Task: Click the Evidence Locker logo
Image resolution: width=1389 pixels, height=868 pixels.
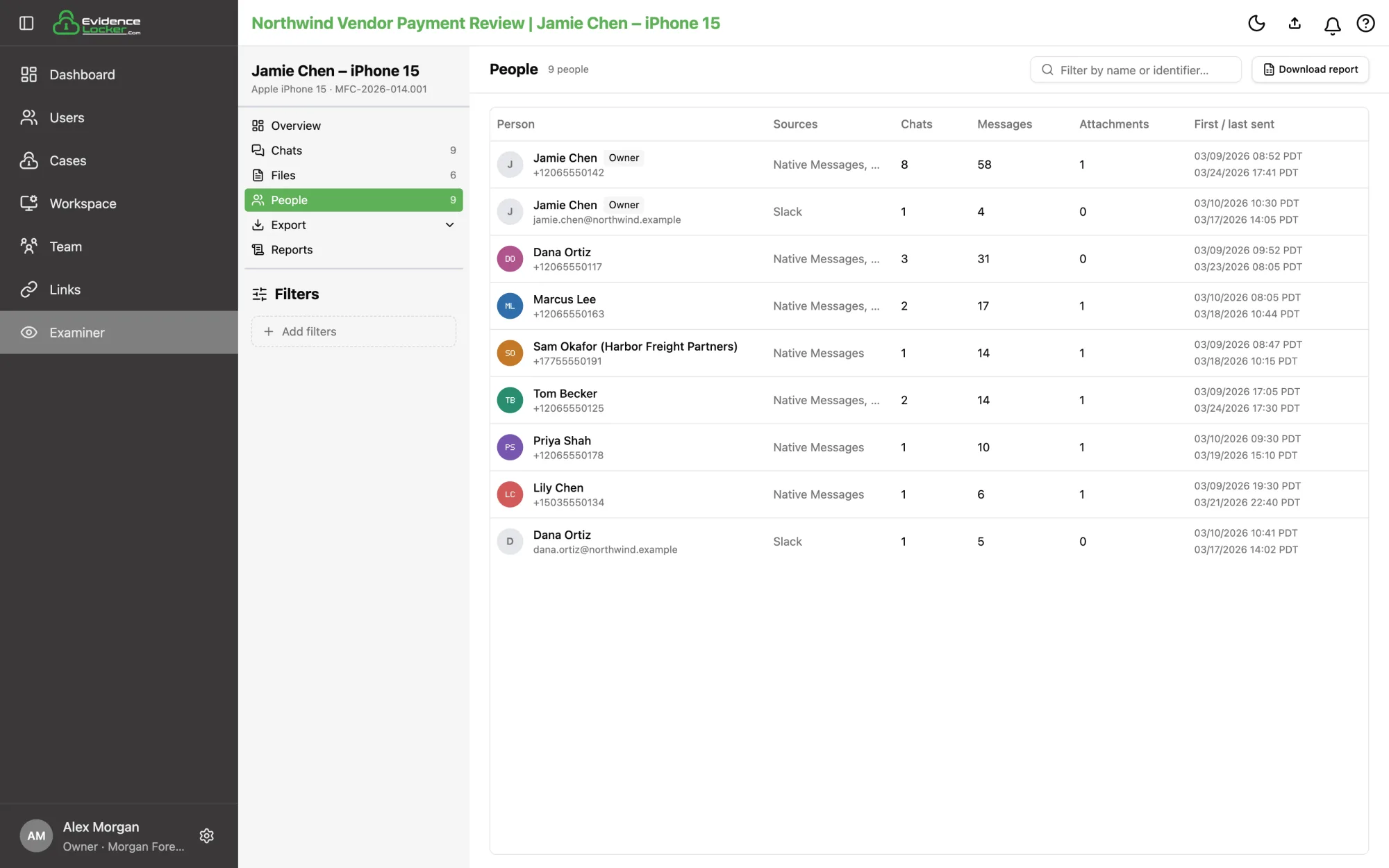Action: 97,23
